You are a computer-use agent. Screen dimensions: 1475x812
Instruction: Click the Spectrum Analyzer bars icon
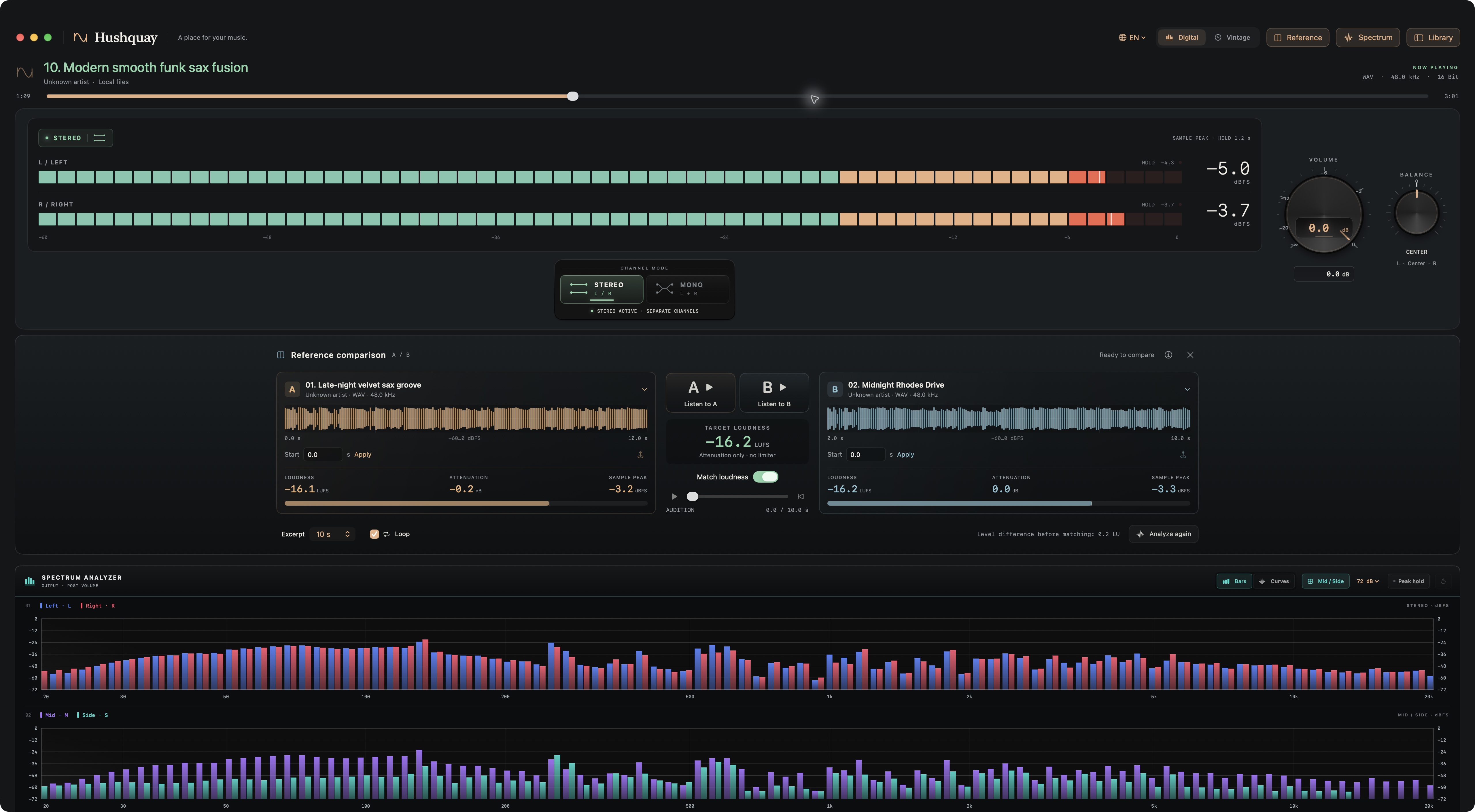(x=30, y=581)
